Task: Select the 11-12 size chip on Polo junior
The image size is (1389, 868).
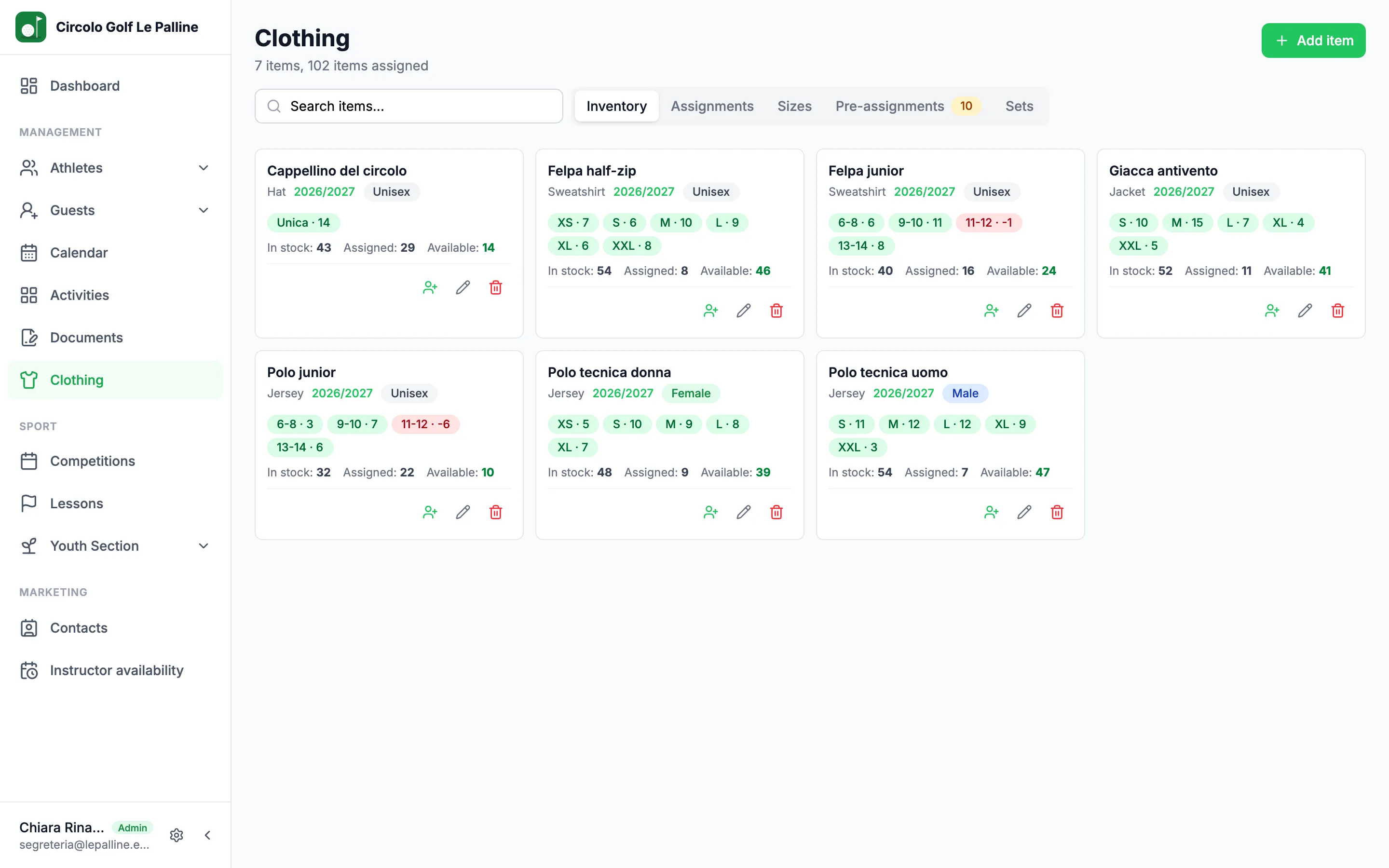Action: pos(425,424)
